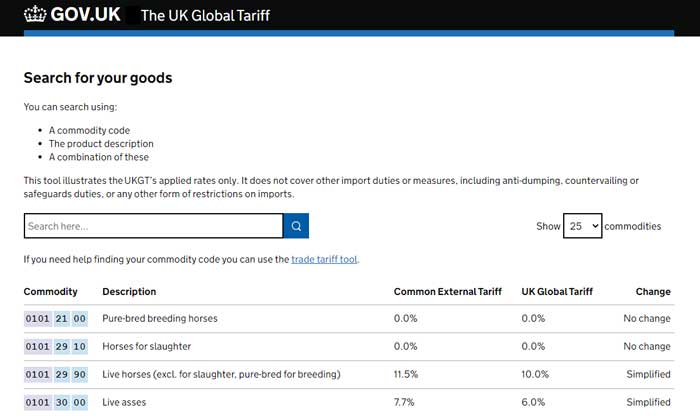Click the Simplified label for Live horses
700x416 pixels.
648,374
